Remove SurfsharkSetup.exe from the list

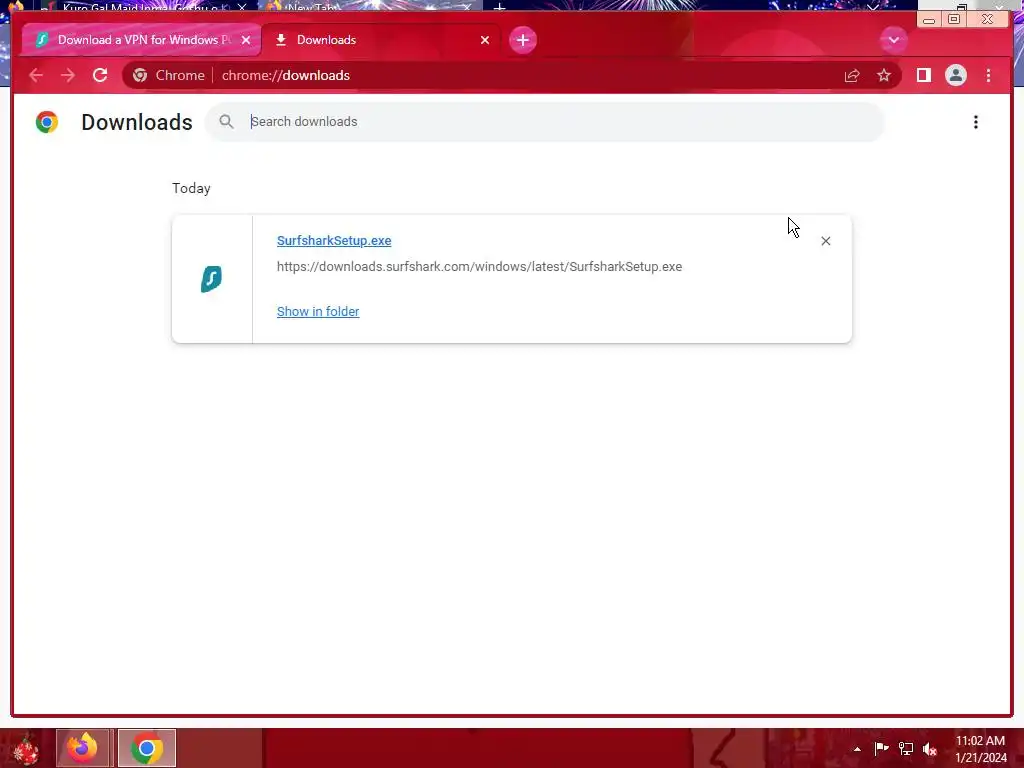click(x=825, y=241)
